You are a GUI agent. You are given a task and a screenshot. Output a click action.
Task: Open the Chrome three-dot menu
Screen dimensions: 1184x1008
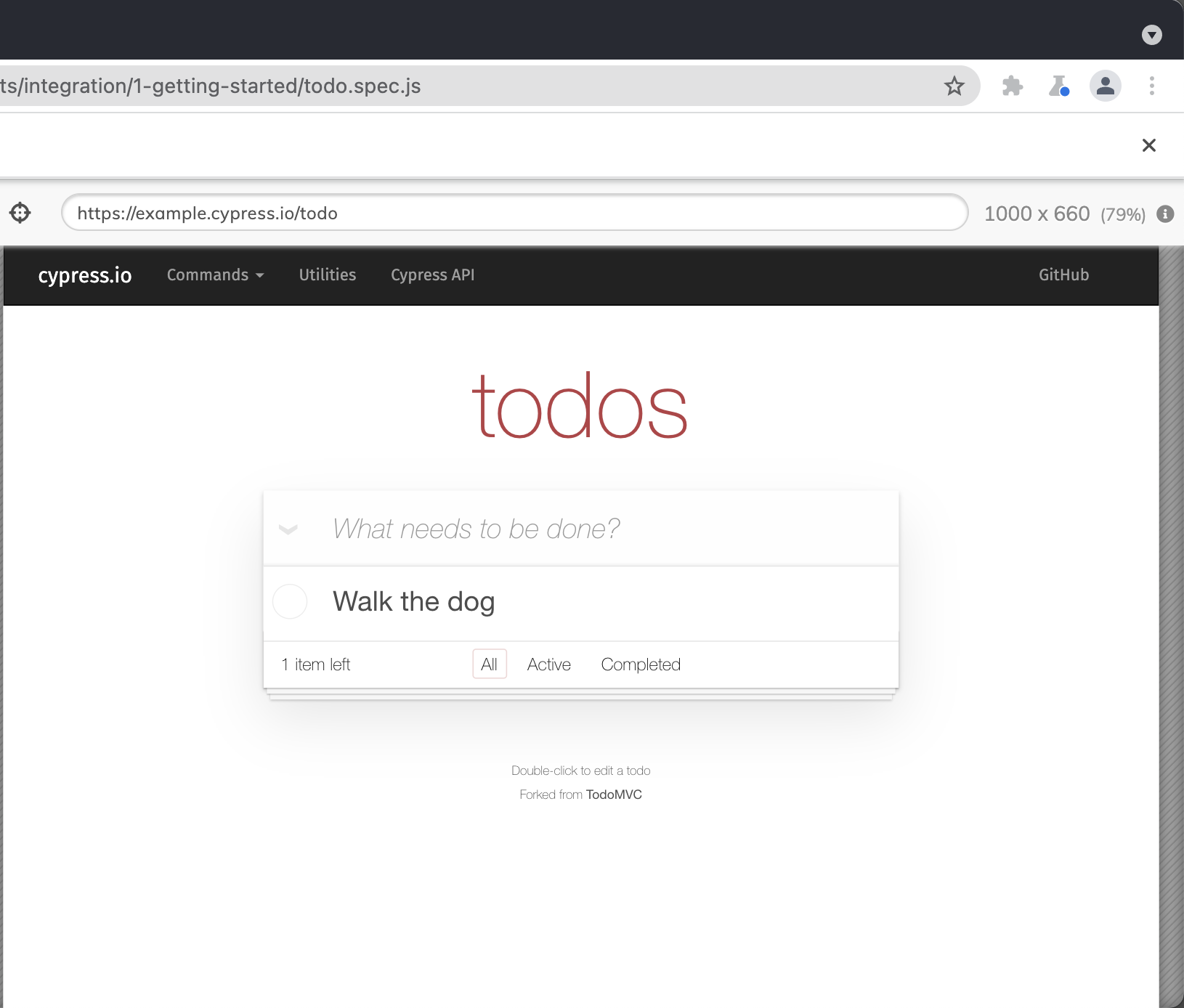pyautogui.click(x=1151, y=86)
